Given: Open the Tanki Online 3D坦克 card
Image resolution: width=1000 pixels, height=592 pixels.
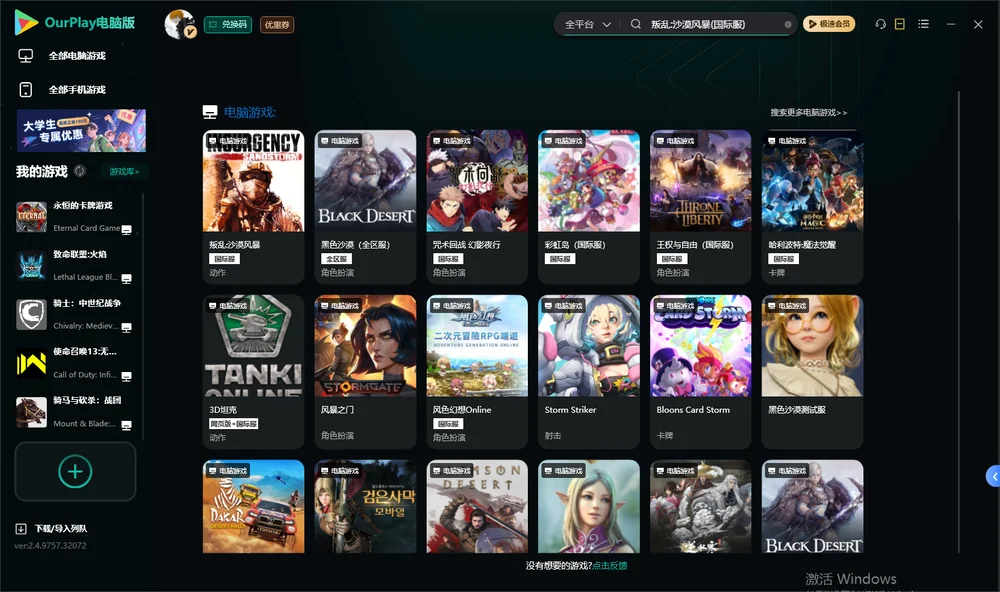Looking at the screenshot, I should (x=253, y=372).
